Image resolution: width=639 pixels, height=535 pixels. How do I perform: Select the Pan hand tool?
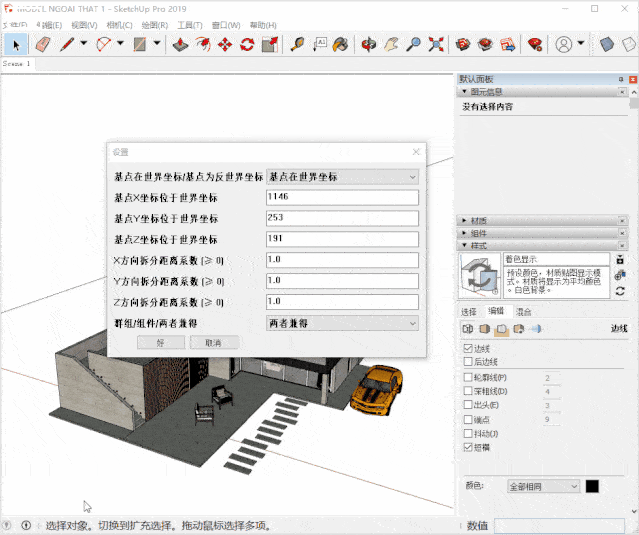[x=391, y=44]
